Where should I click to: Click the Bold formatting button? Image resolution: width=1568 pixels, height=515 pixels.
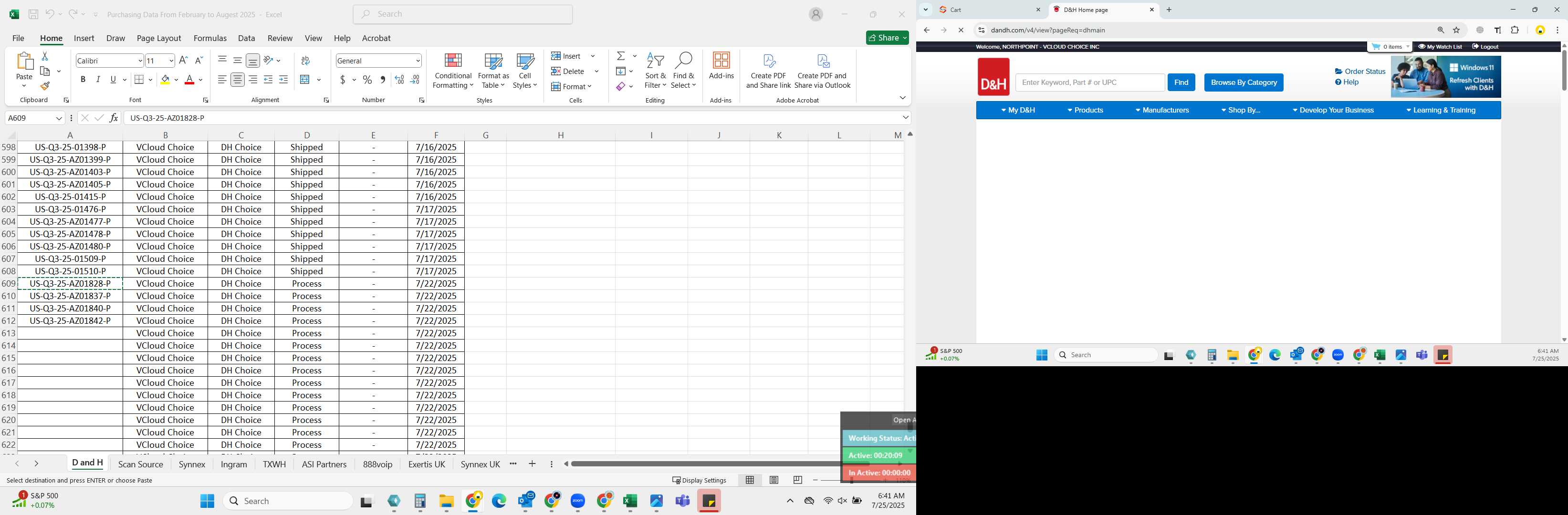tap(83, 80)
